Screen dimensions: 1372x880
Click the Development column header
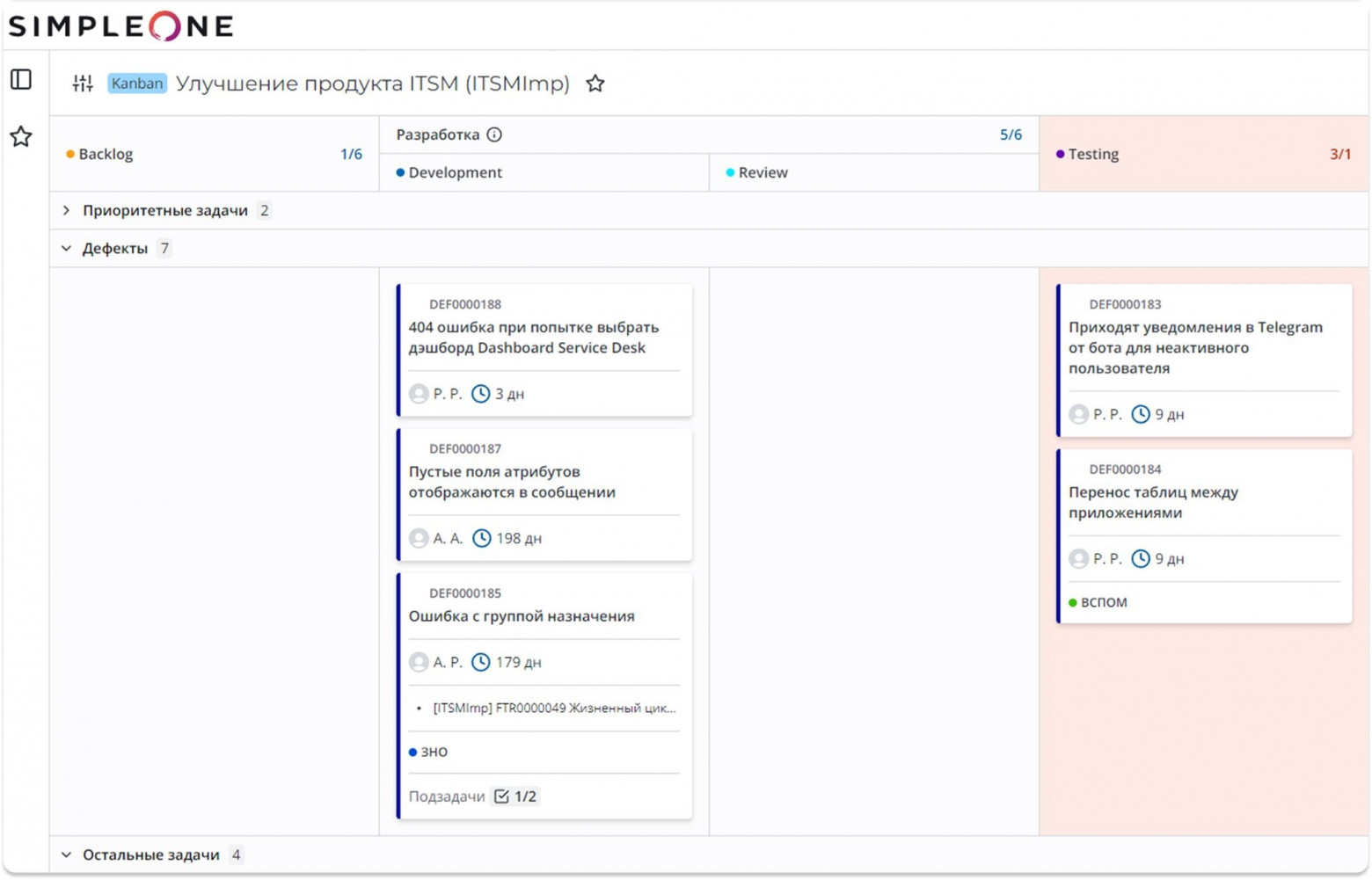[x=544, y=172]
